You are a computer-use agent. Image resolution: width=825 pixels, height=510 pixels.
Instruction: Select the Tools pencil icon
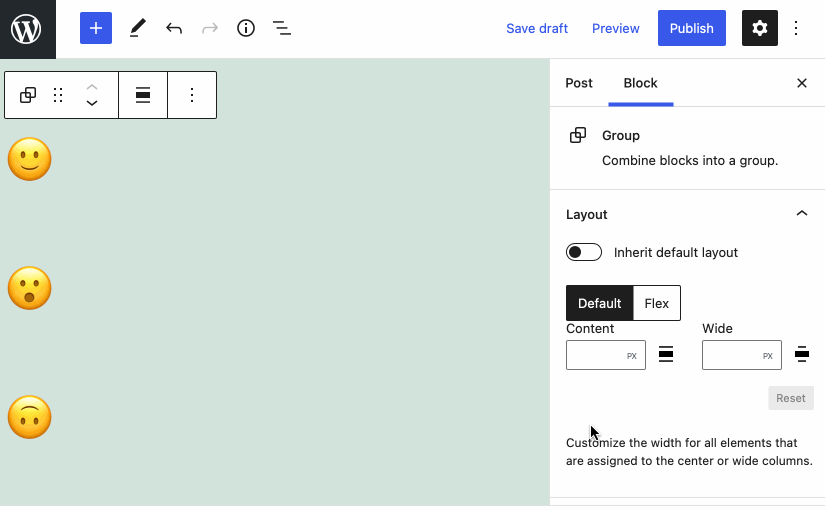click(137, 28)
